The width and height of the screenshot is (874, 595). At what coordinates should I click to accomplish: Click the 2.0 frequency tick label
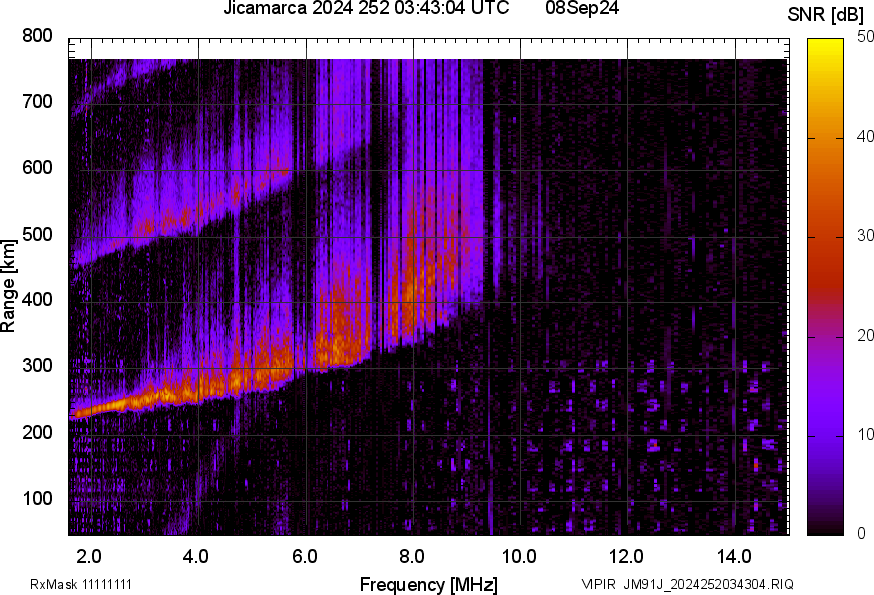point(90,555)
